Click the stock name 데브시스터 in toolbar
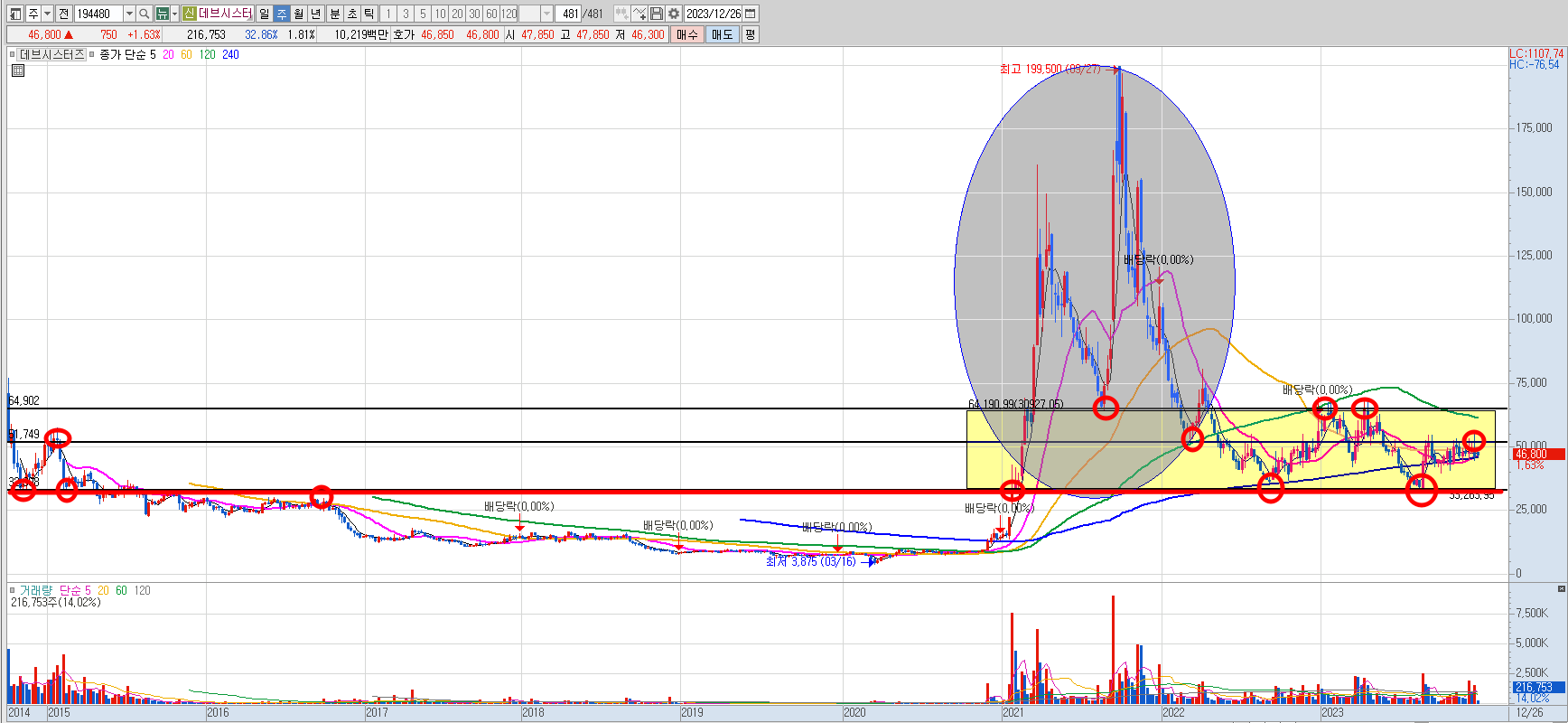Viewport: 1568px width, 723px height. point(225,14)
